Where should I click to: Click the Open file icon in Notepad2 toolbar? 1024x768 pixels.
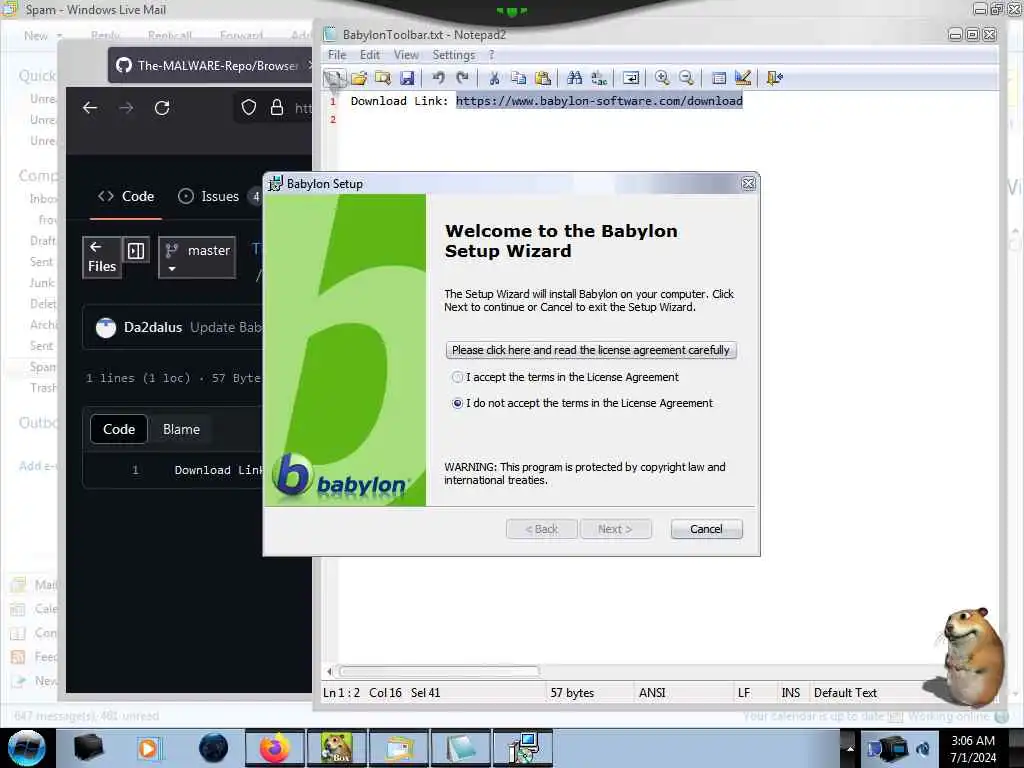[x=359, y=78]
